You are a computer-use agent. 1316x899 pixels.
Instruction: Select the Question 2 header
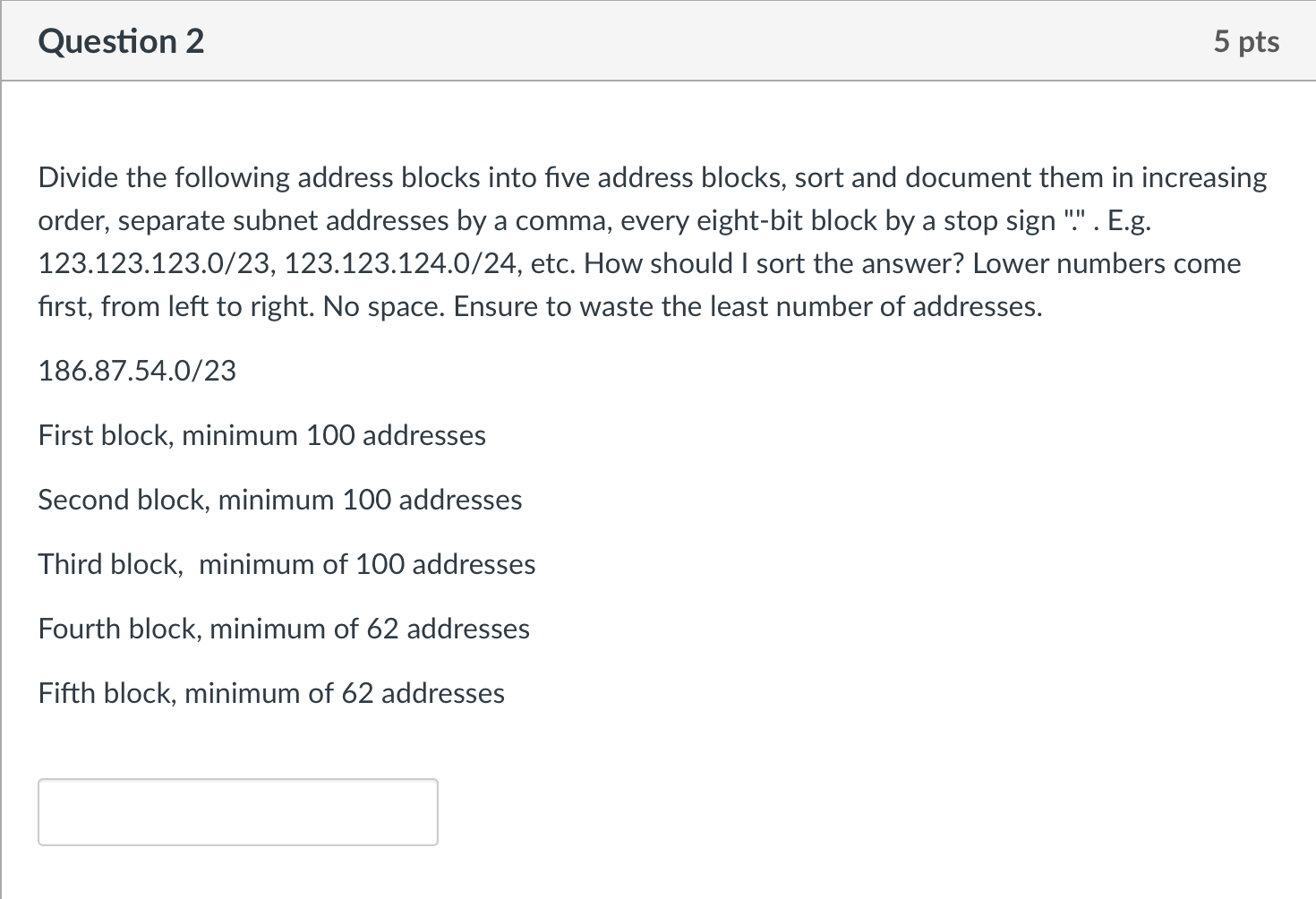121,41
